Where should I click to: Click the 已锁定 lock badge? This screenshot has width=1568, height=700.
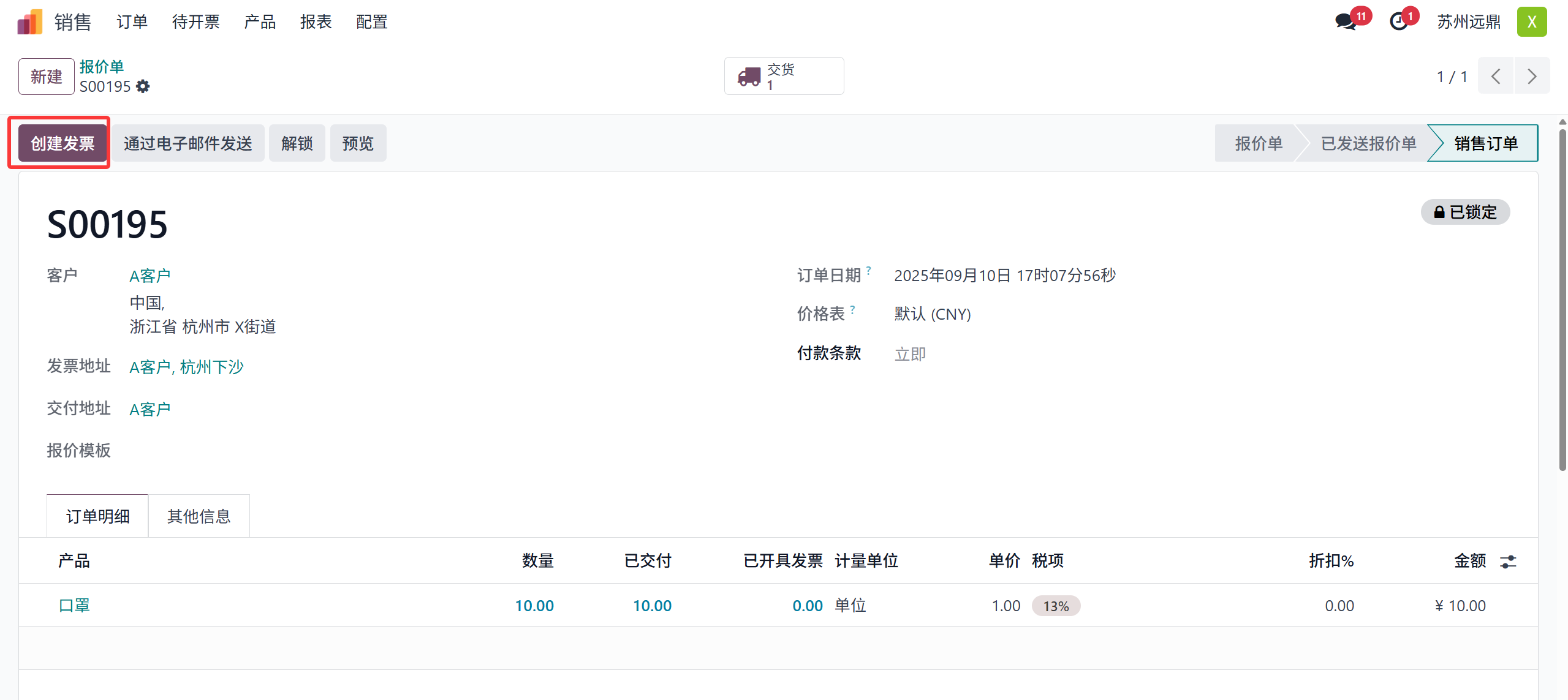tap(1465, 212)
